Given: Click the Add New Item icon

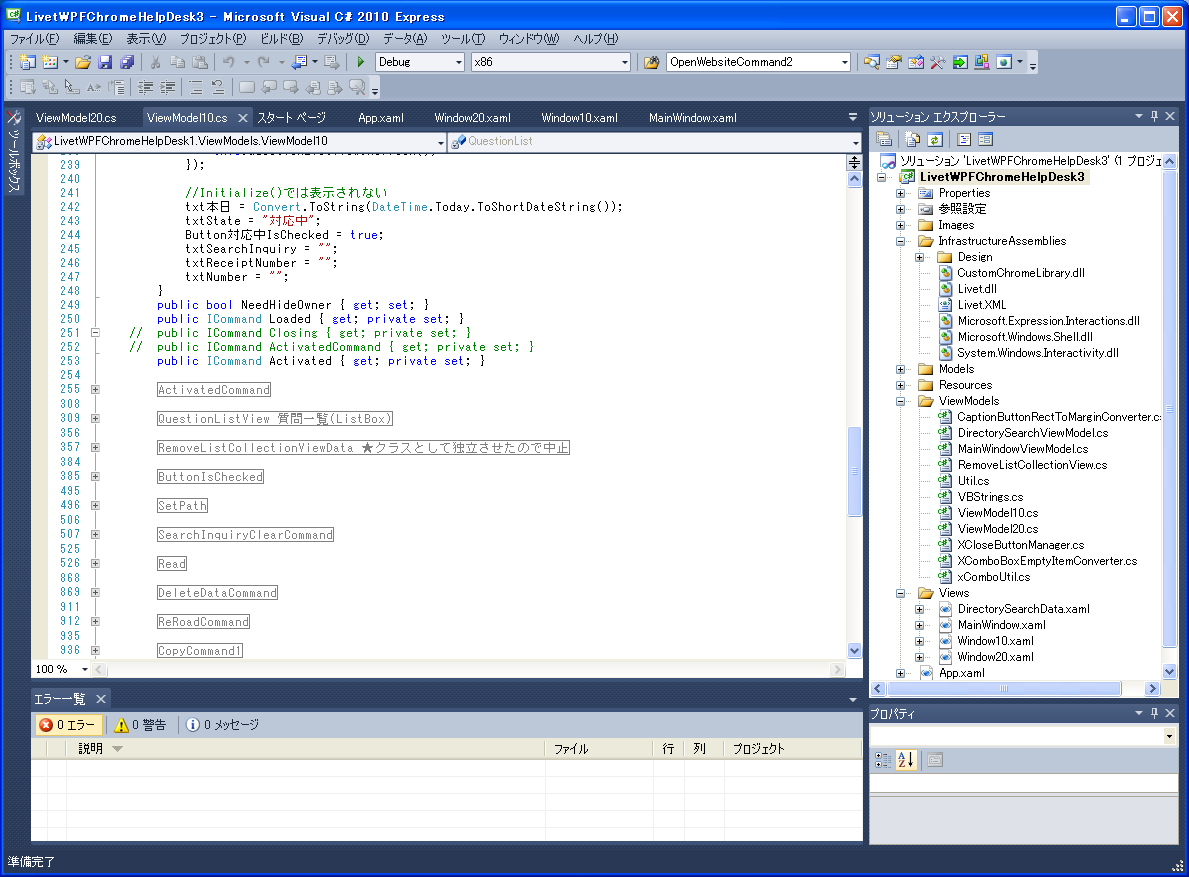Looking at the screenshot, I should [x=50, y=62].
